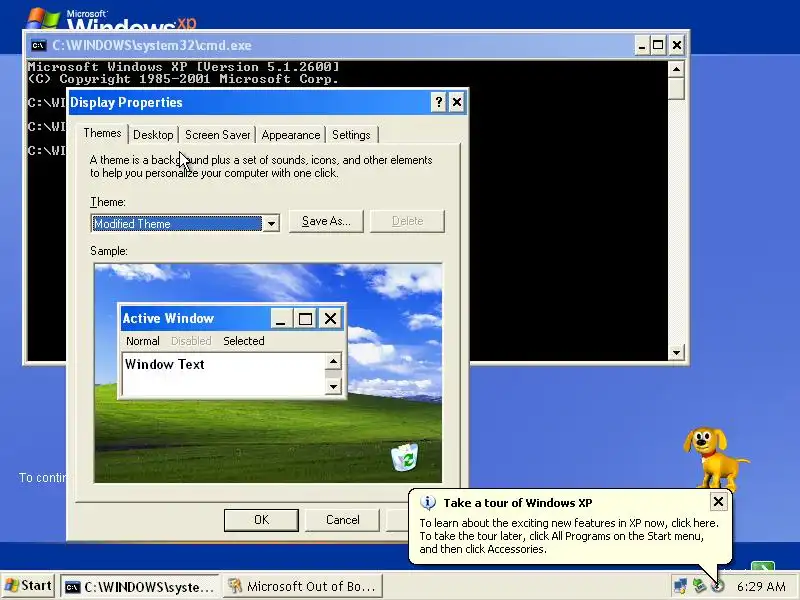Click the Disabled item in sample menu
Screen dimensions: 800x600
[191, 341]
